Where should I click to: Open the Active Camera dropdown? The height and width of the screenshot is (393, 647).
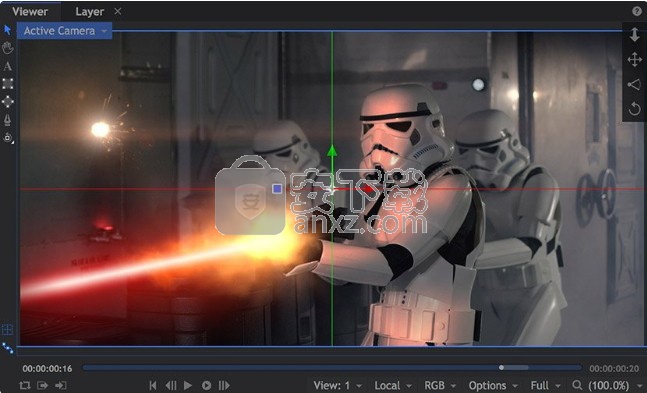tap(64, 31)
